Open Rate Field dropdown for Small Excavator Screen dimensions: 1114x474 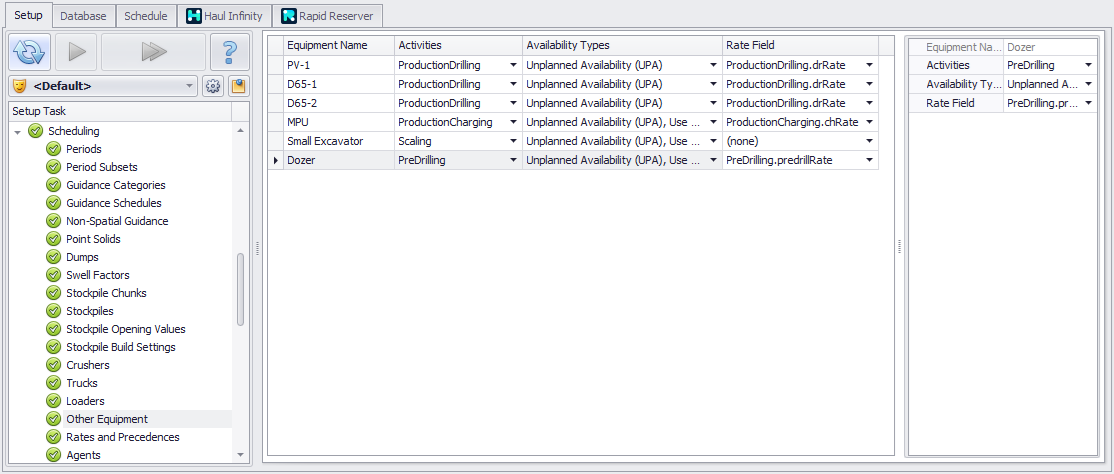tap(869, 141)
